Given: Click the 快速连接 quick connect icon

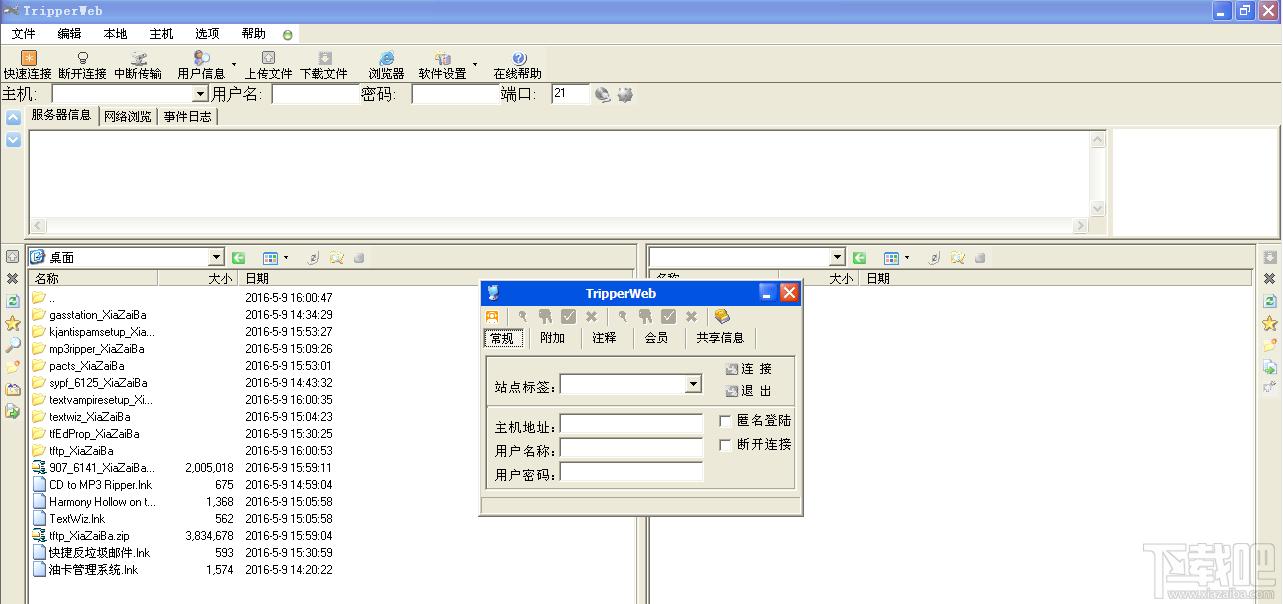Looking at the screenshot, I should click(28, 59).
